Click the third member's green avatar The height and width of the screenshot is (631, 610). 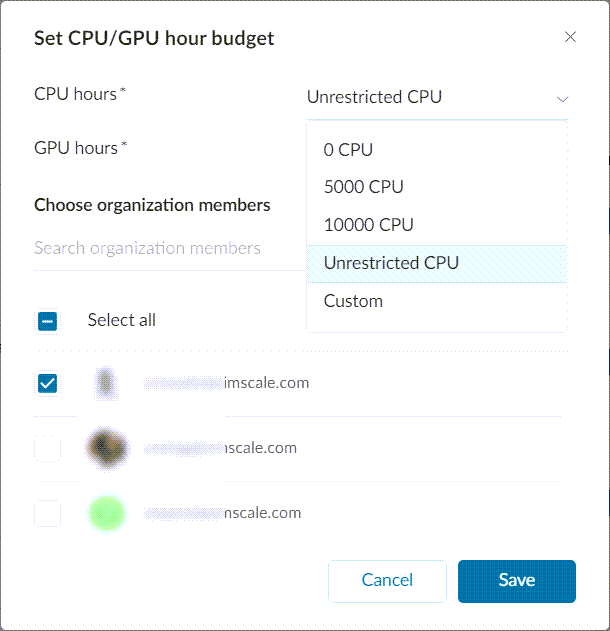[x=107, y=514]
